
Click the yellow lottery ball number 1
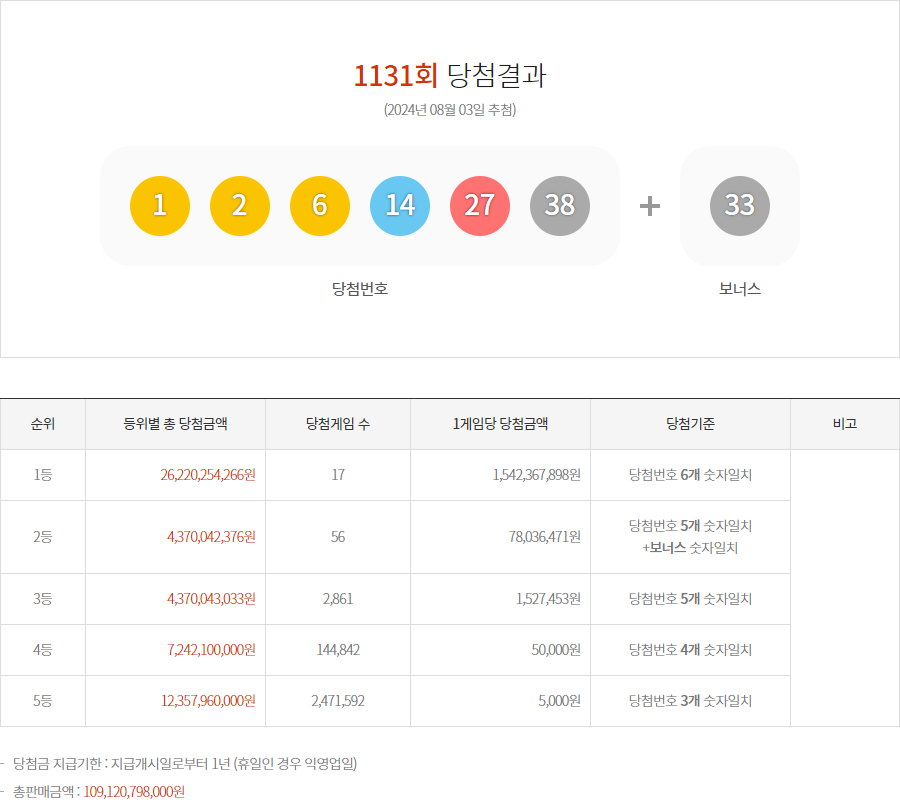click(x=160, y=205)
